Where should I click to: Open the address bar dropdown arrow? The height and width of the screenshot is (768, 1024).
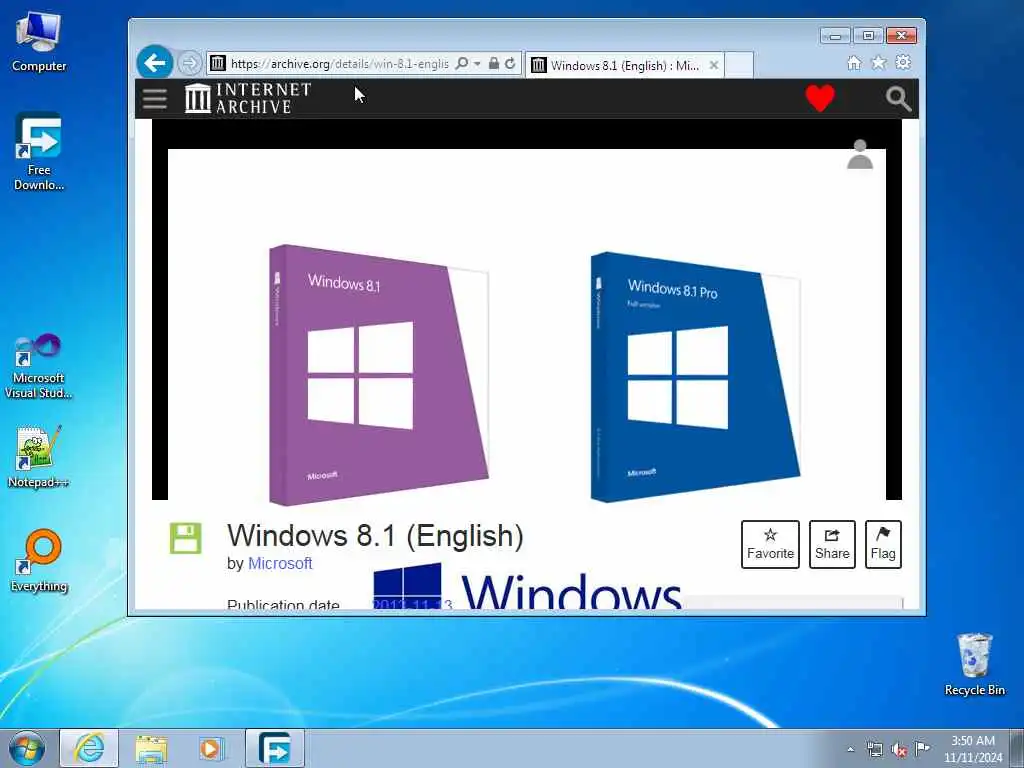[x=477, y=63]
